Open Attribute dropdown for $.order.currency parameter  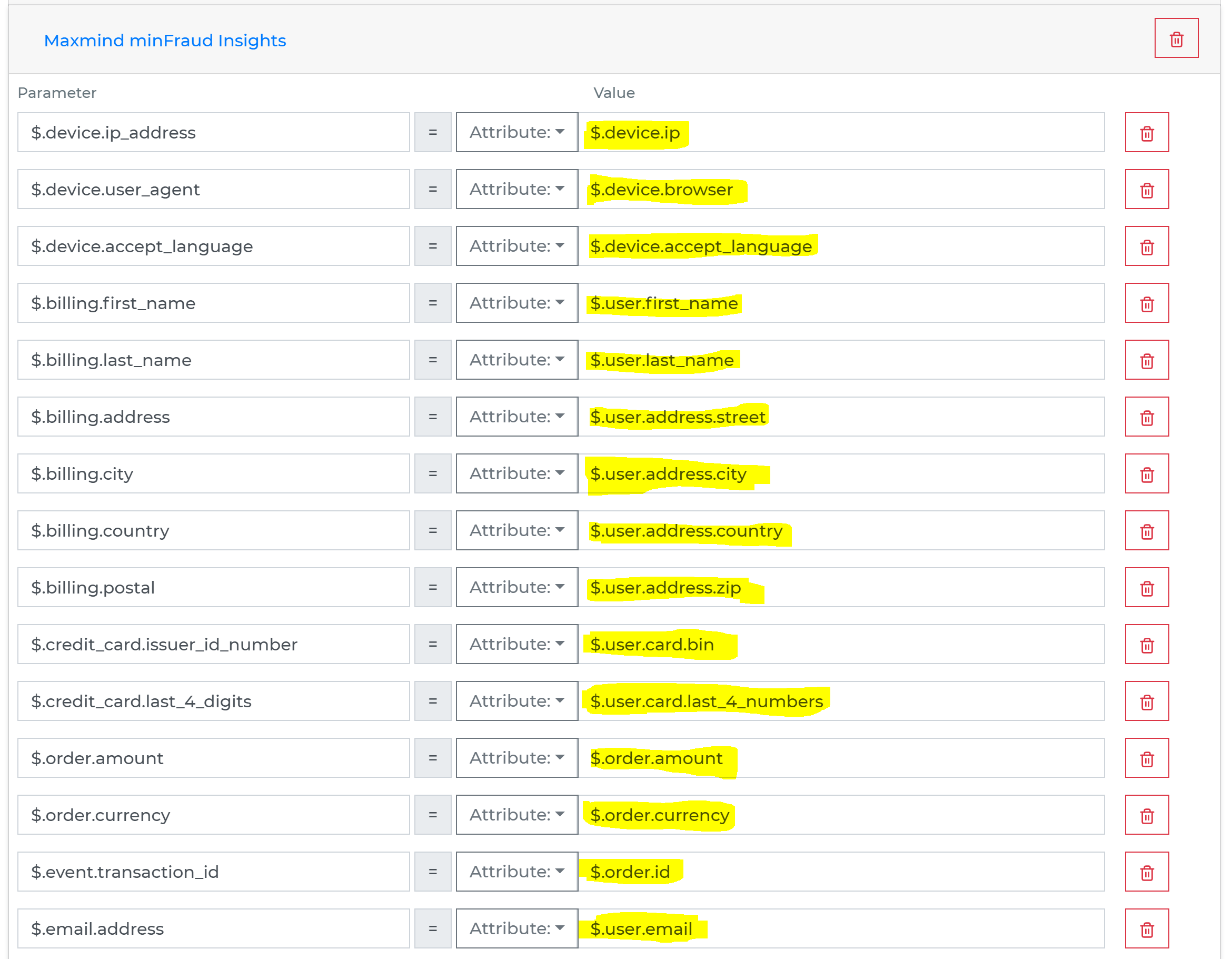pos(516,815)
